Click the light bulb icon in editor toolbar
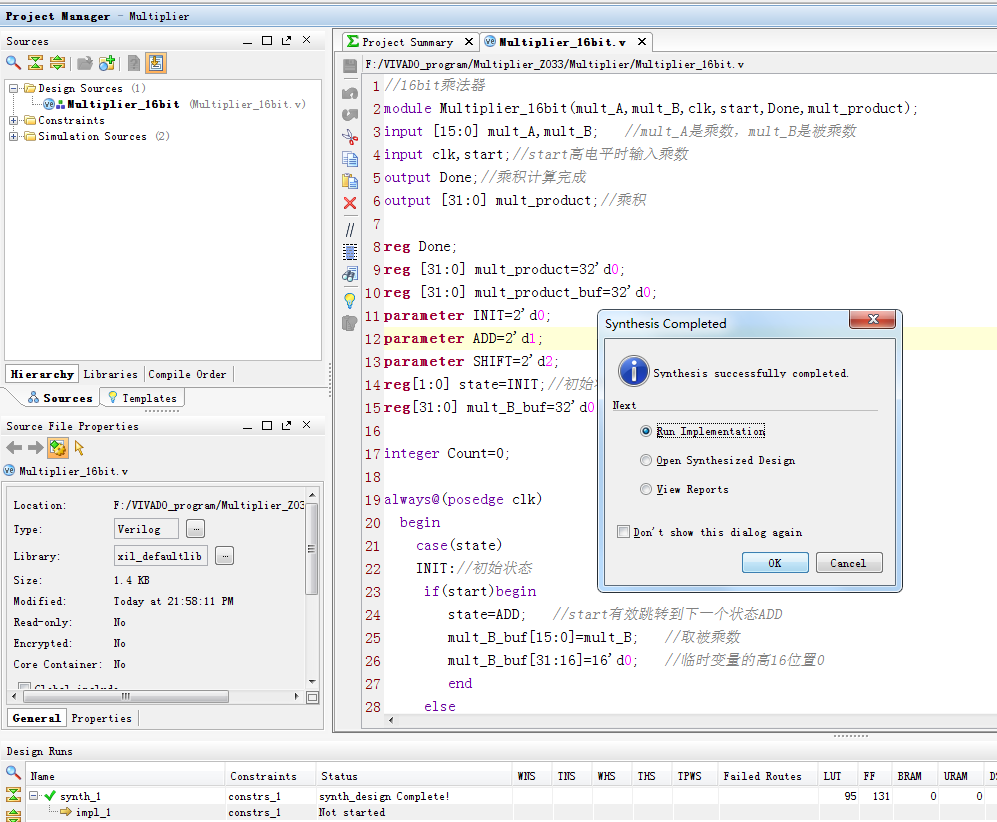This screenshot has width=997, height=822. tap(349, 299)
